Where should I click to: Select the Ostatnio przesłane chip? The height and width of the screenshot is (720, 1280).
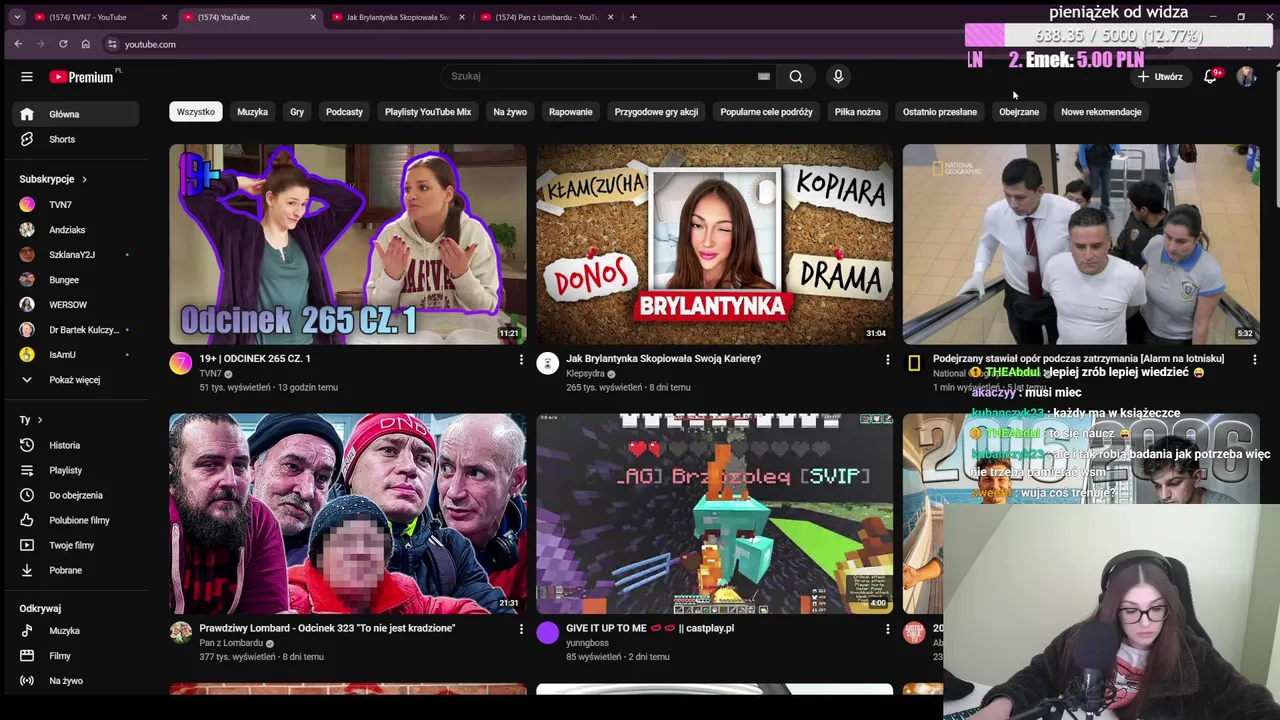940,112
